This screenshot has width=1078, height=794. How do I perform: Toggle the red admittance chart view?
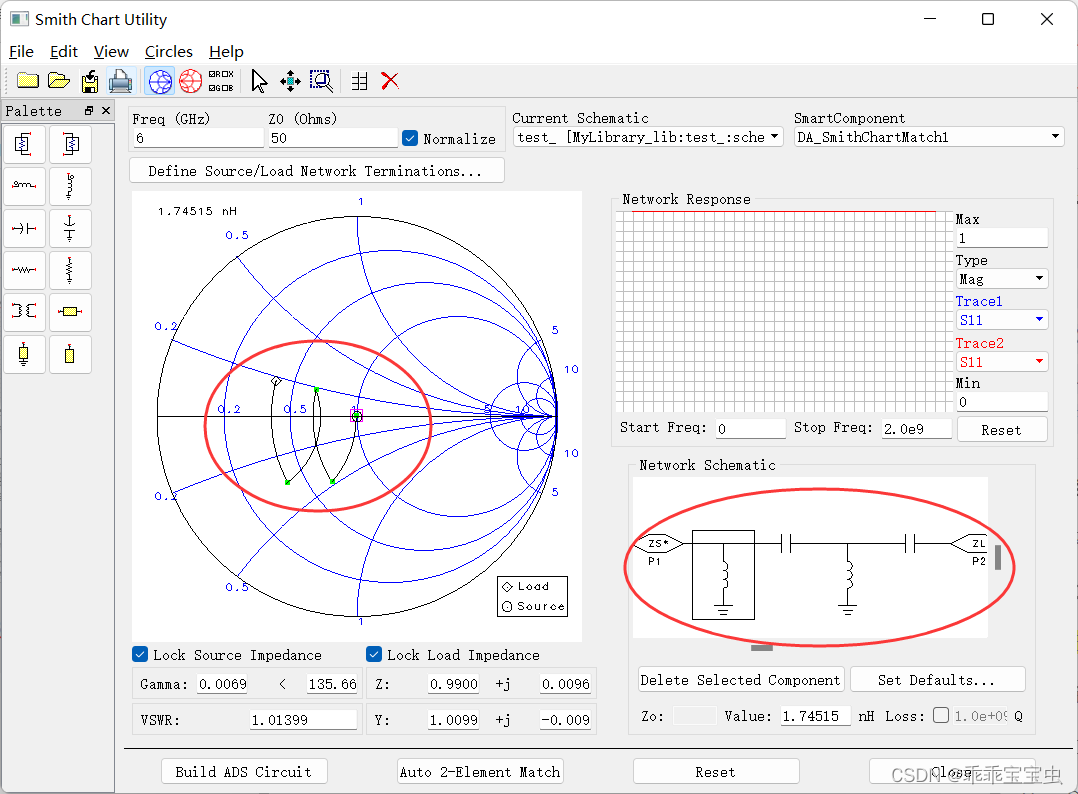tap(190, 81)
